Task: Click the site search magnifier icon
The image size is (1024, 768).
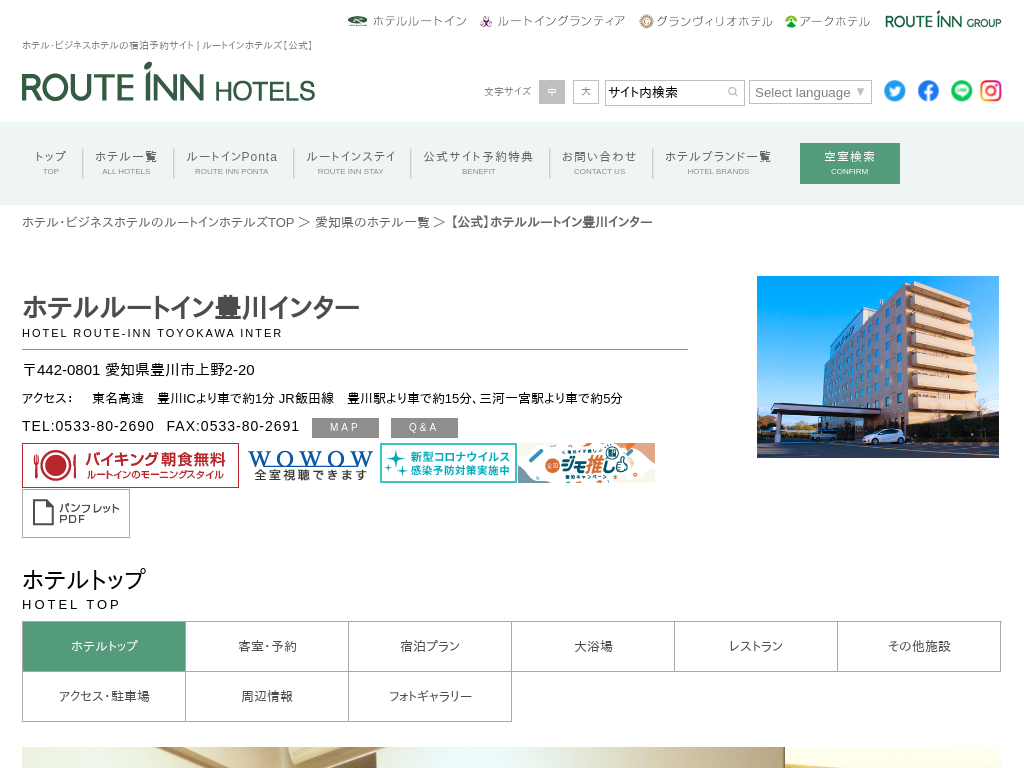Action: click(733, 92)
